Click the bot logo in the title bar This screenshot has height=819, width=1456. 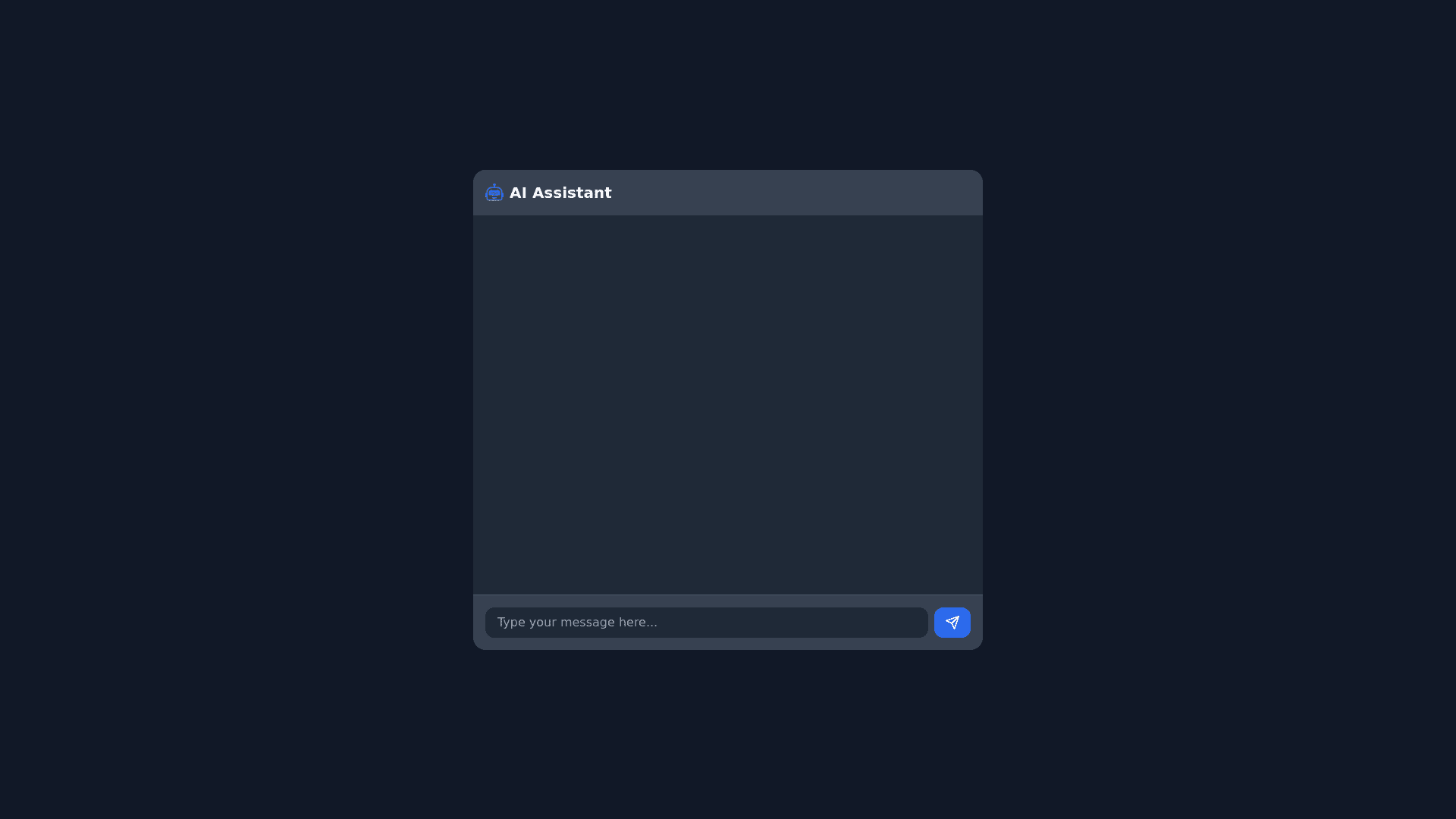[494, 193]
